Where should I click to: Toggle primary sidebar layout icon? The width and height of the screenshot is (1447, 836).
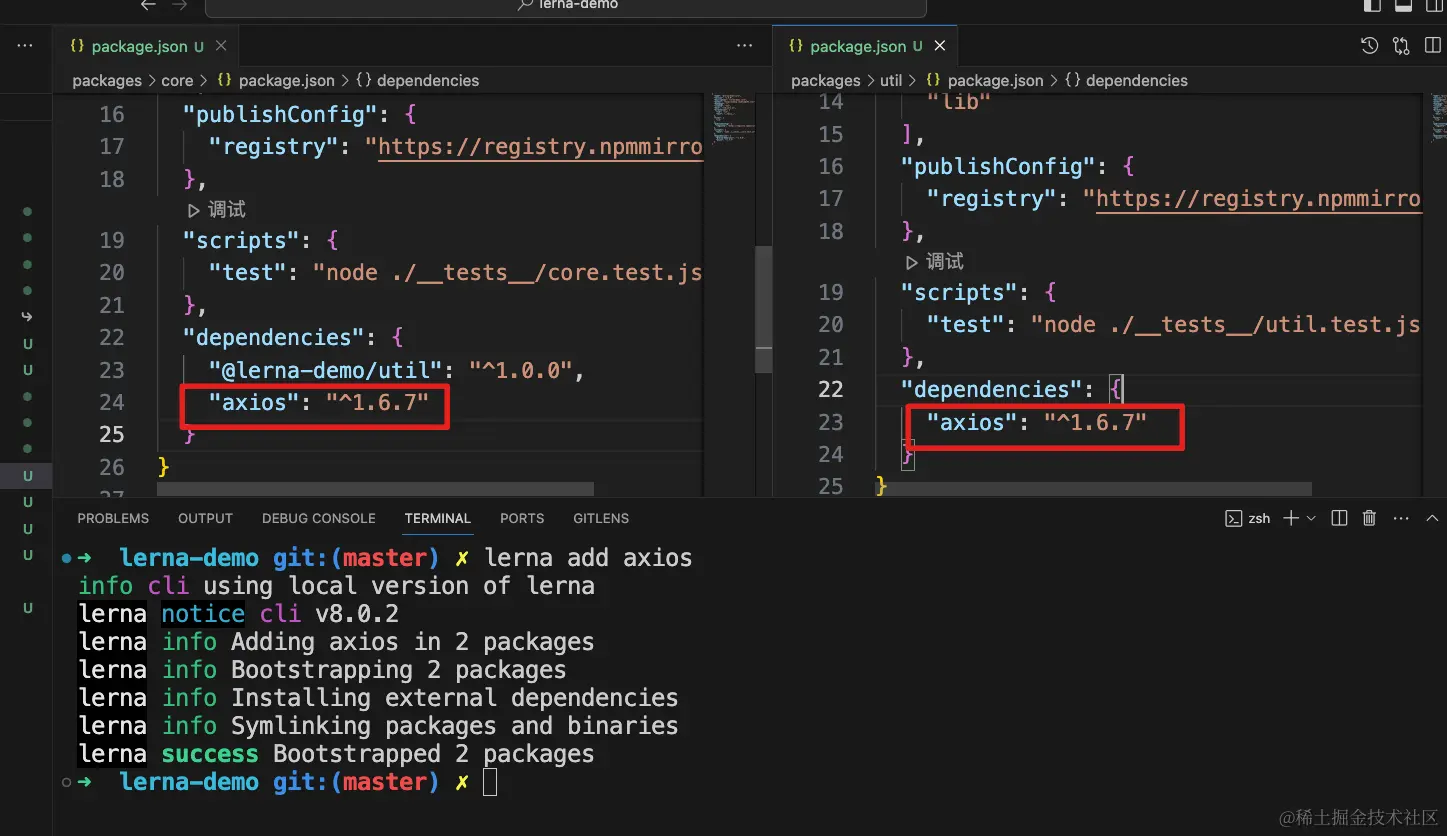point(1372,5)
